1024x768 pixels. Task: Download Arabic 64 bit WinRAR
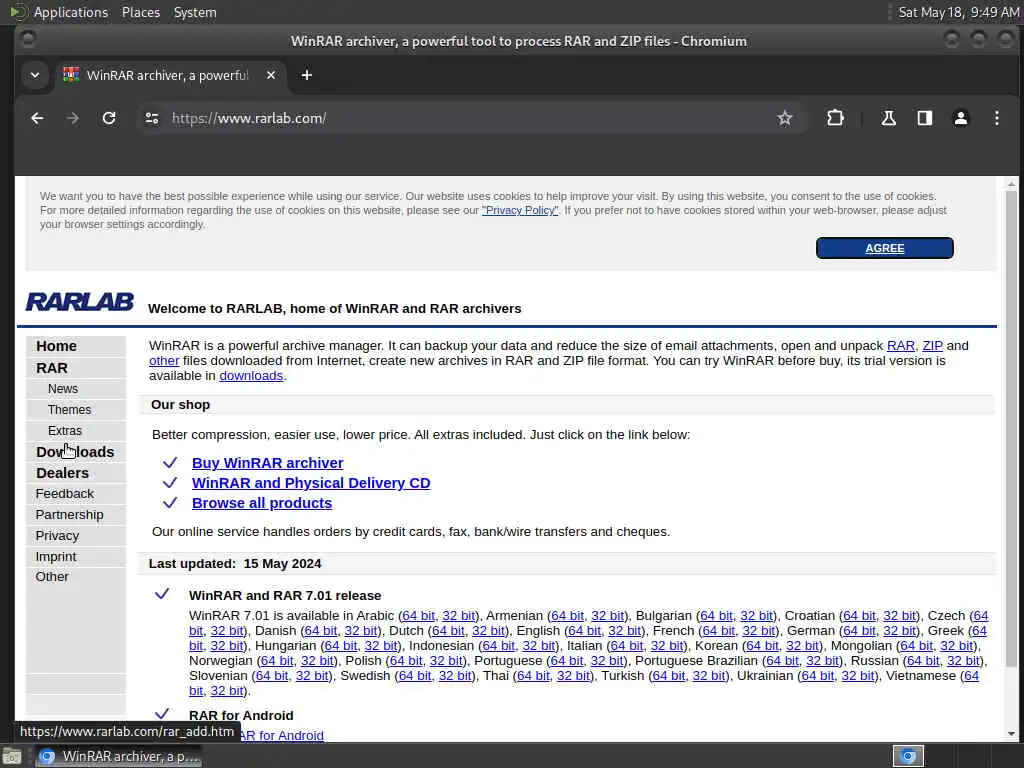pos(419,616)
